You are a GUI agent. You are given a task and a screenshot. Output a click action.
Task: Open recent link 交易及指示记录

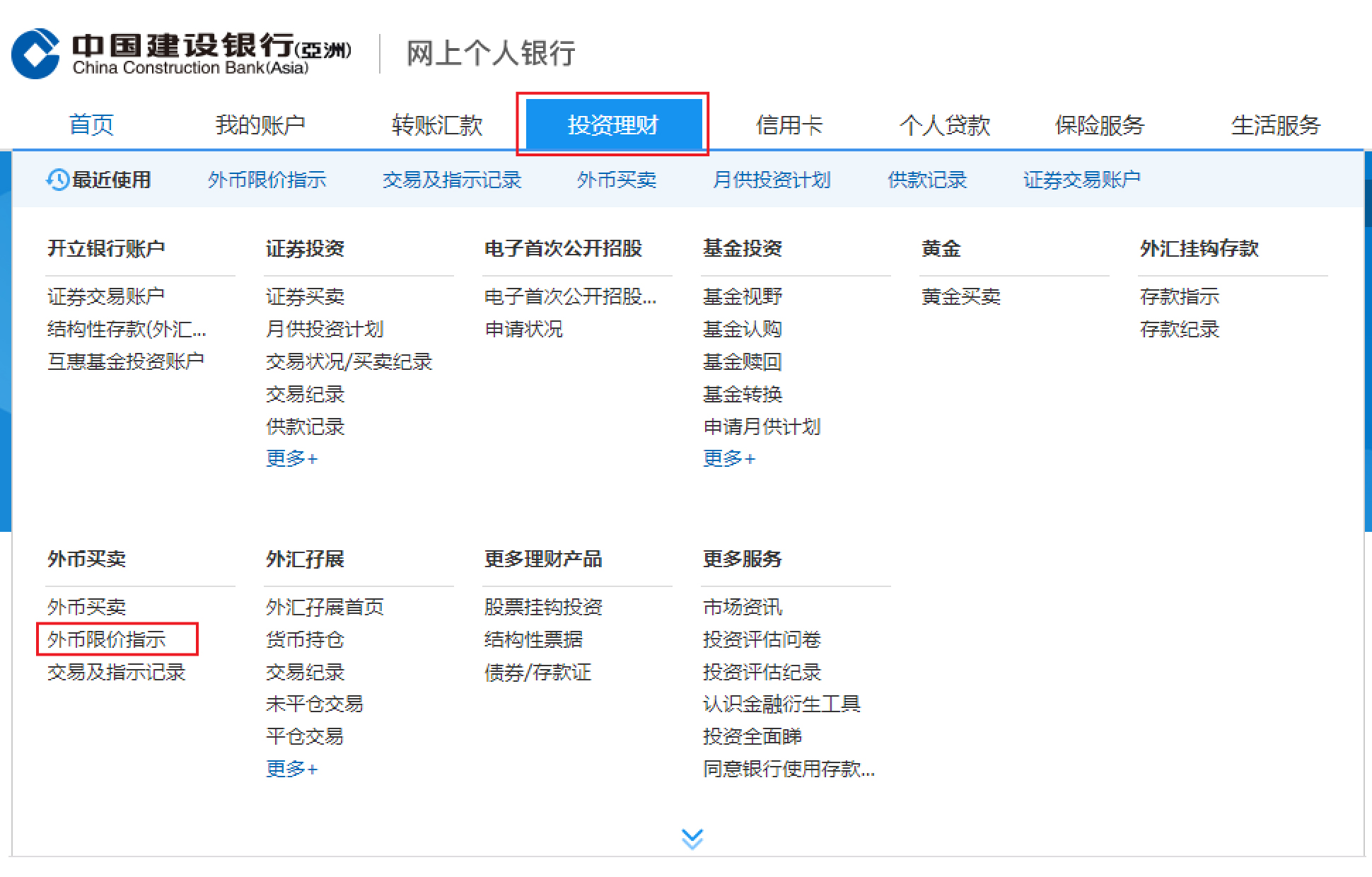(452, 180)
